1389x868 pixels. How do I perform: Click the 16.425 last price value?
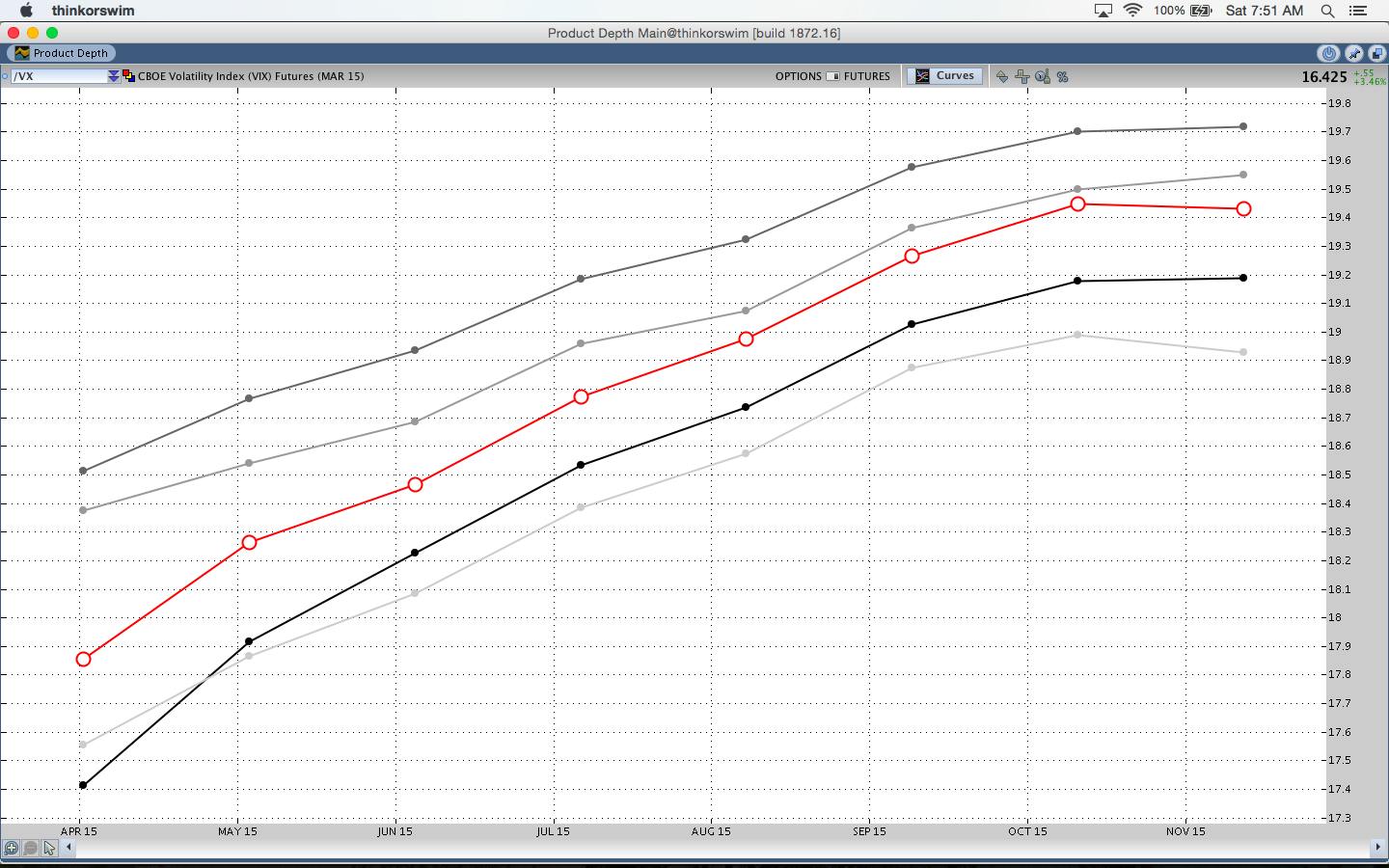[x=1323, y=77]
